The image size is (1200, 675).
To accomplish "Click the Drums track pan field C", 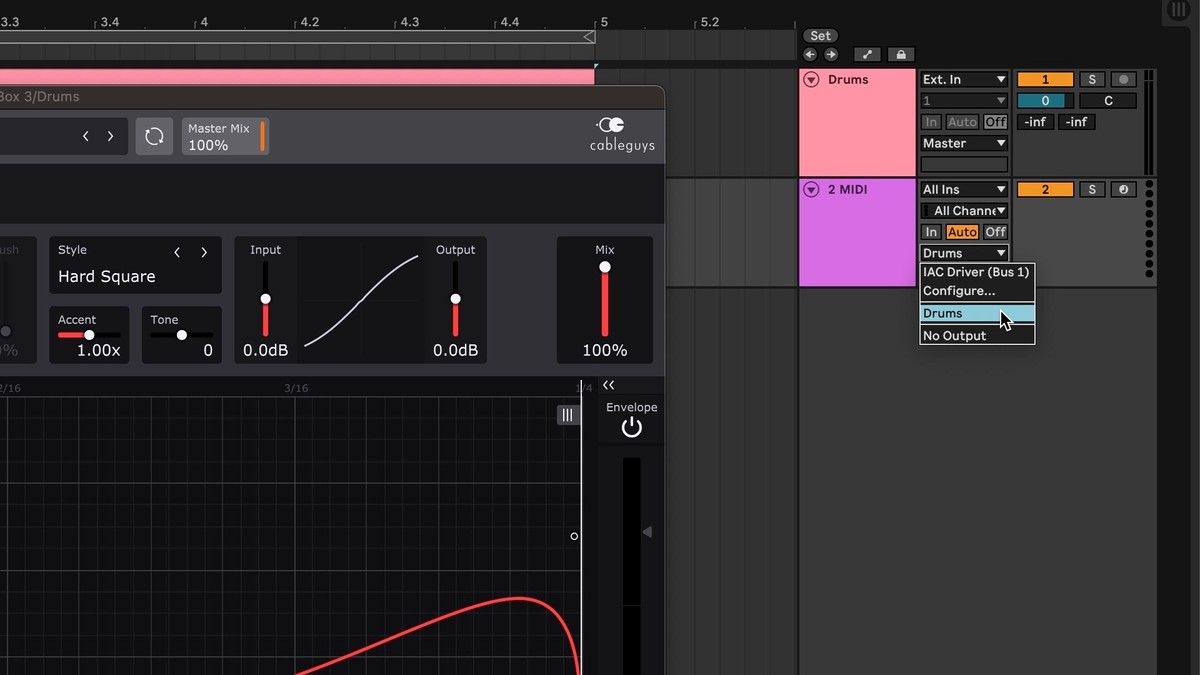I will [1108, 101].
